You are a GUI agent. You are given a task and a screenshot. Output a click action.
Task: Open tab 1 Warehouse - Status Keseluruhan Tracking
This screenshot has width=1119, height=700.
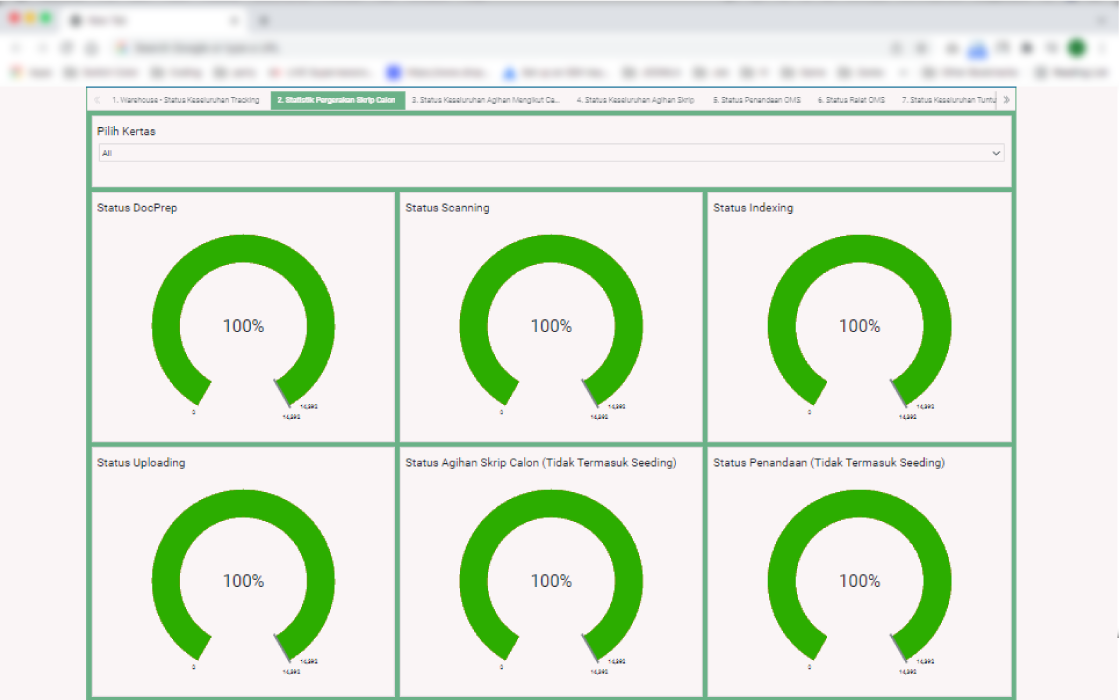(185, 100)
